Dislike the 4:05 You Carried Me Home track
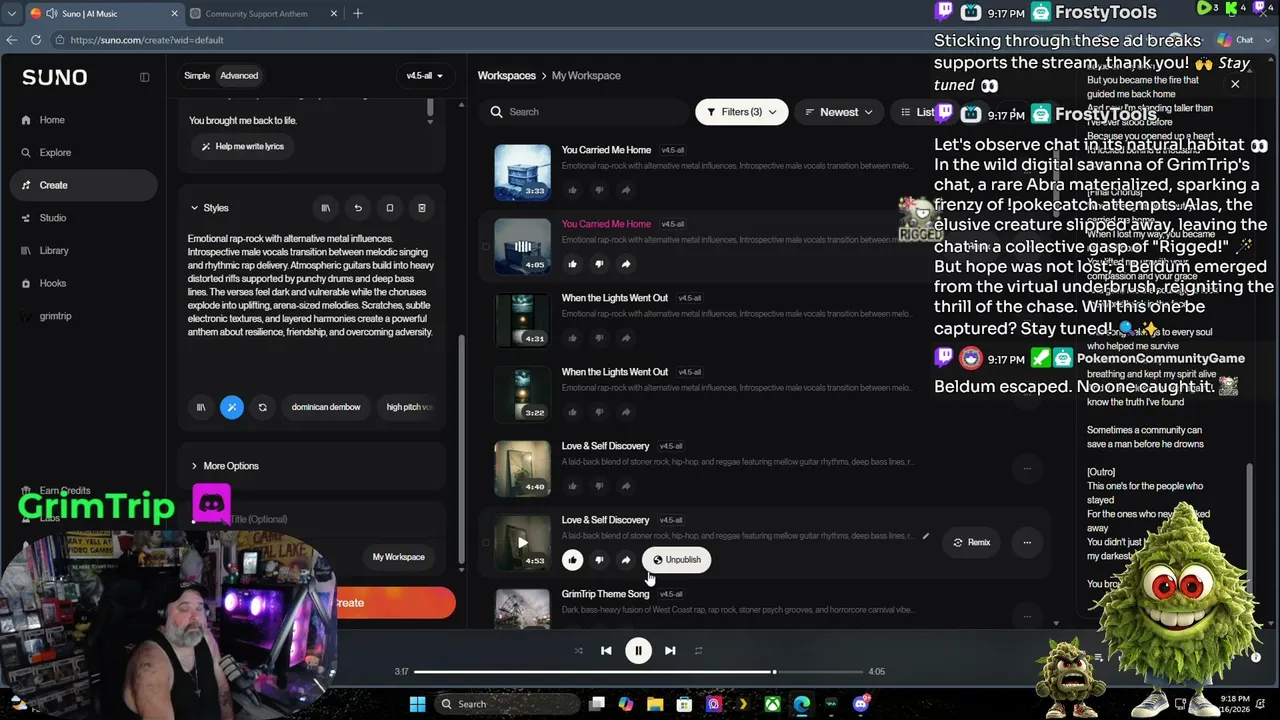Screen dimensions: 1280x720 click(599, 264)
